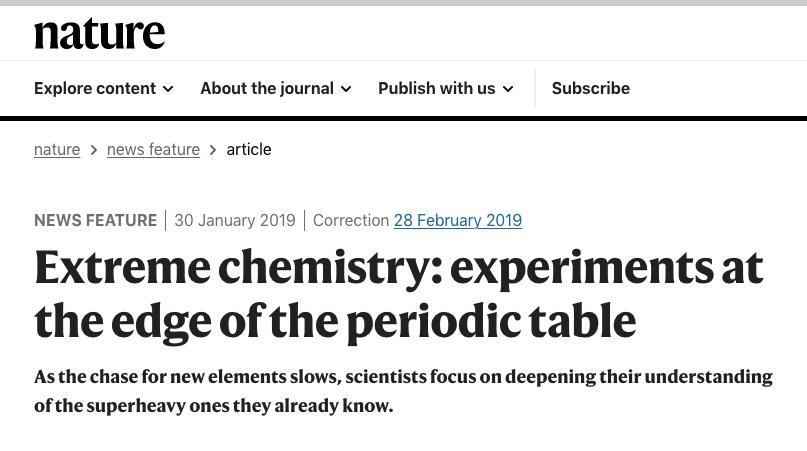Expand the Publish with us chevron arrow
Screen dimensions: 807x451
point(508,89)
